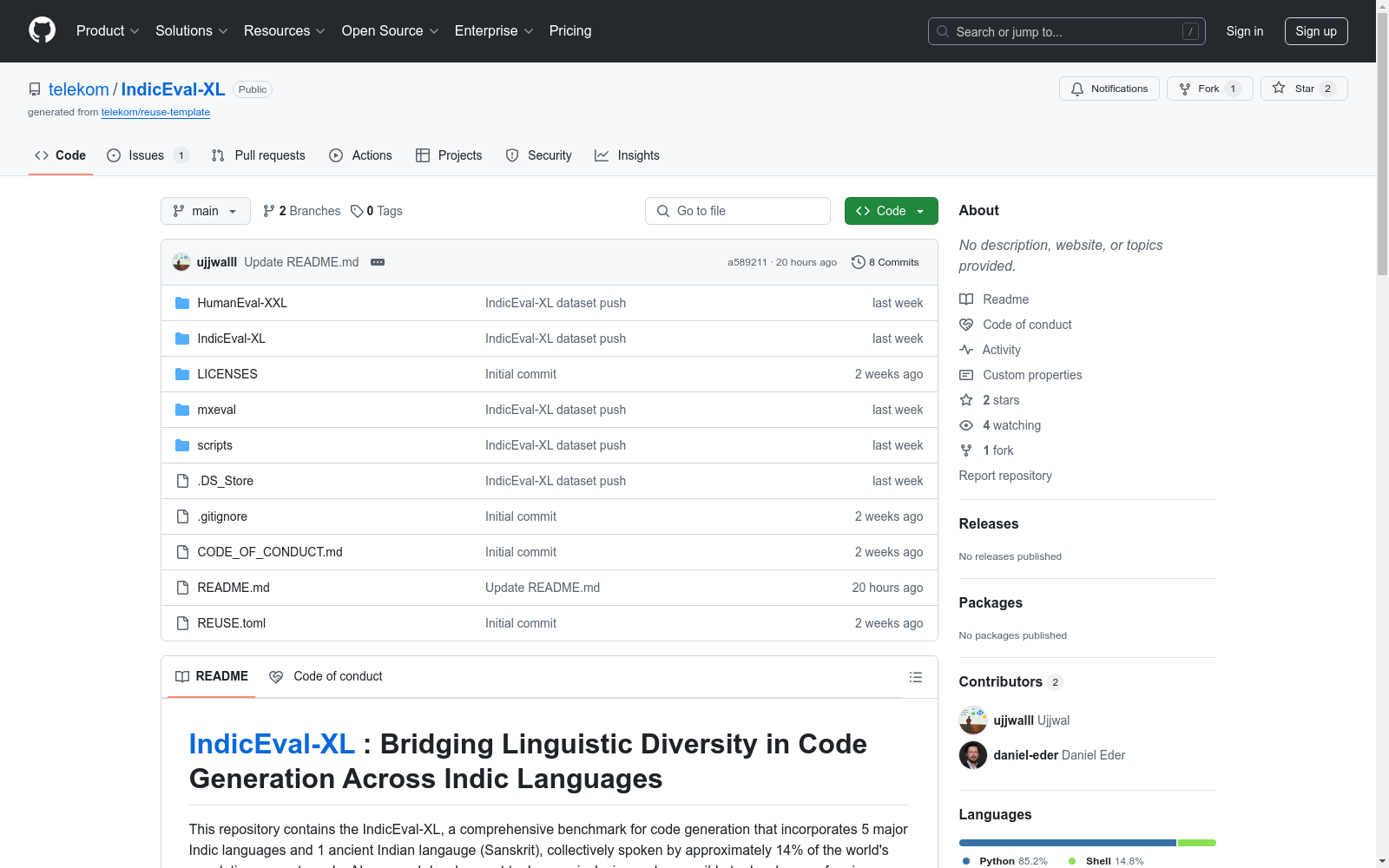Open the Enterprise dropdown

tap(494, 31)
